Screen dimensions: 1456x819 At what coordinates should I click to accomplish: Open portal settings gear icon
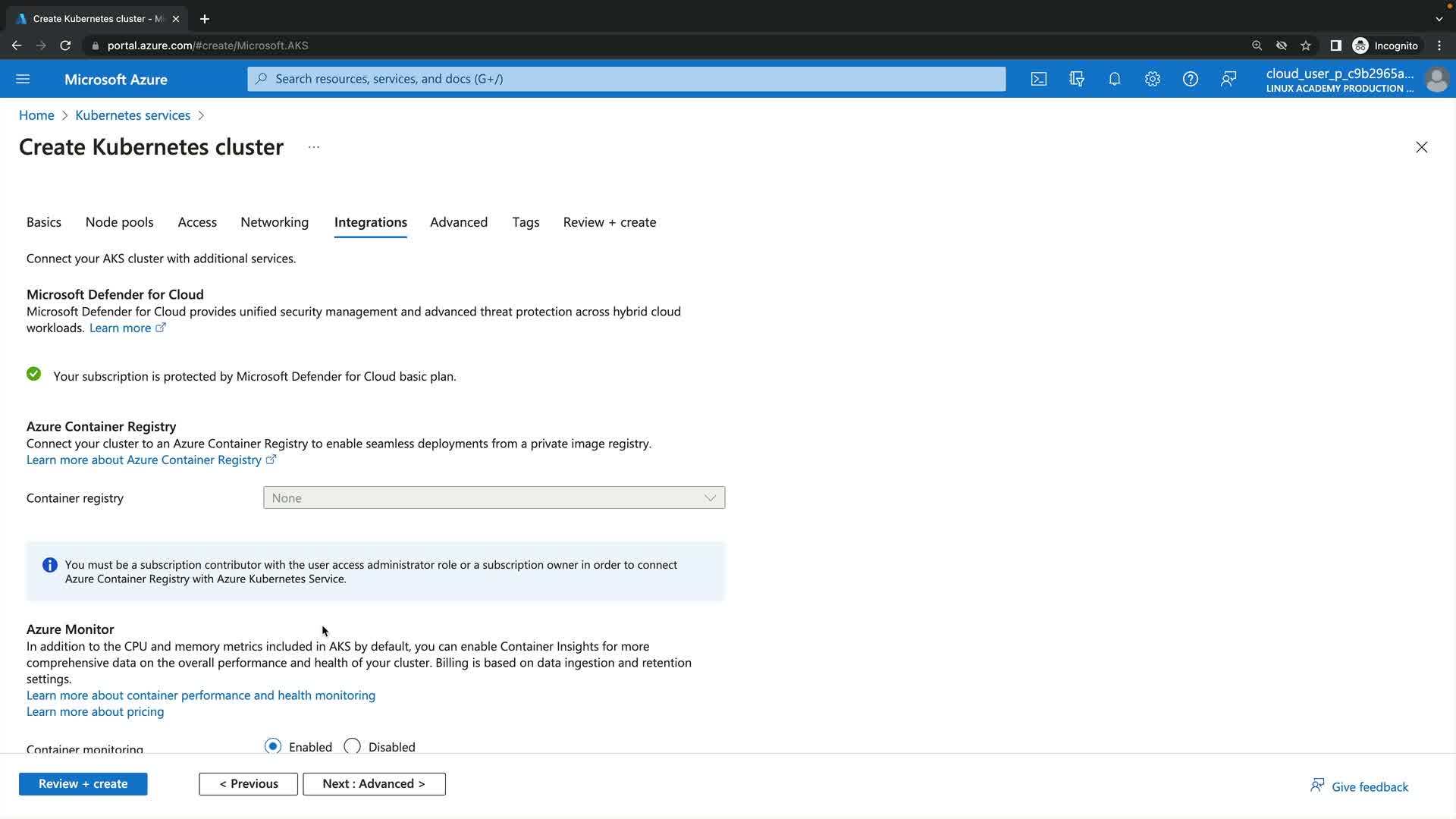click(1152, 79)
